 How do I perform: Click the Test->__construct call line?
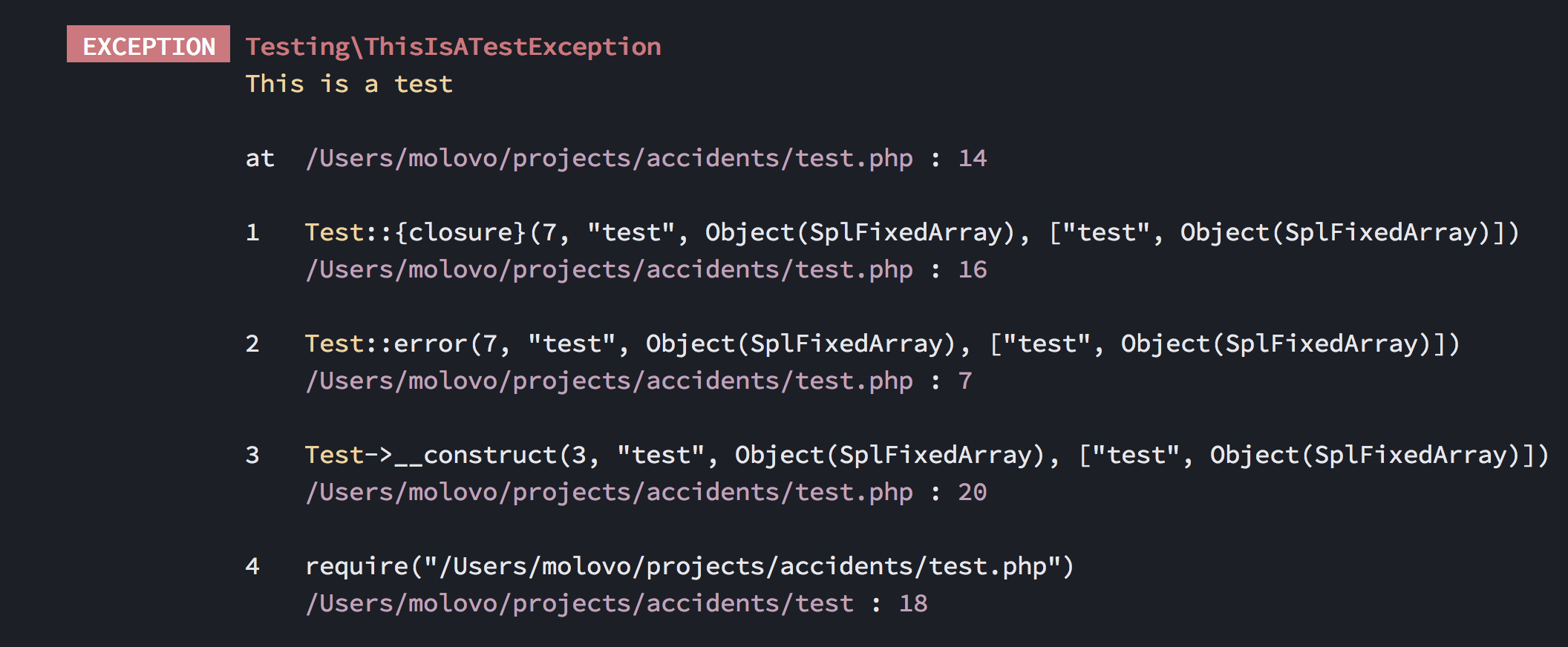[927, 455]
